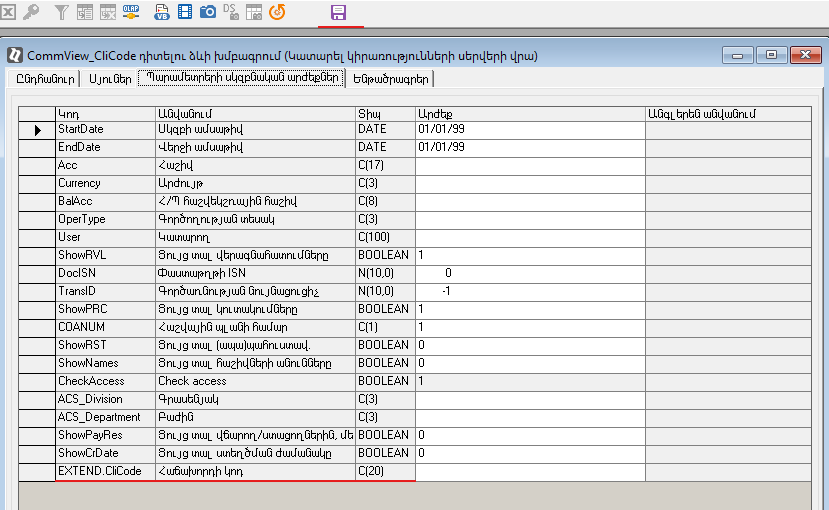Open the VB script icon
The width and height of the screenshot is (829, 510).
(x=161, y=12)
